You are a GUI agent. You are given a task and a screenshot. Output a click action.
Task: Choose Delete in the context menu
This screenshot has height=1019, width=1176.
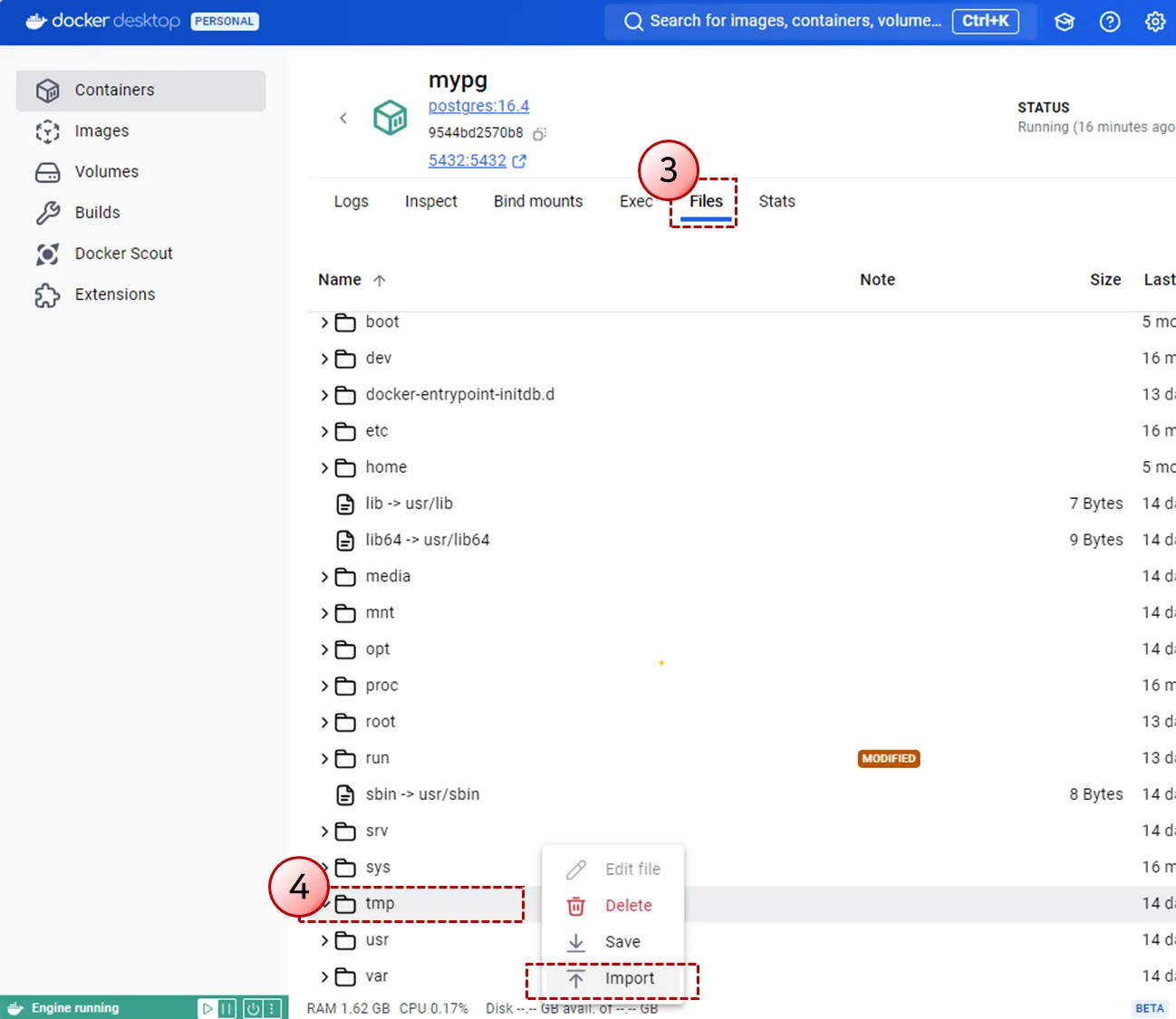pos(613,906)
